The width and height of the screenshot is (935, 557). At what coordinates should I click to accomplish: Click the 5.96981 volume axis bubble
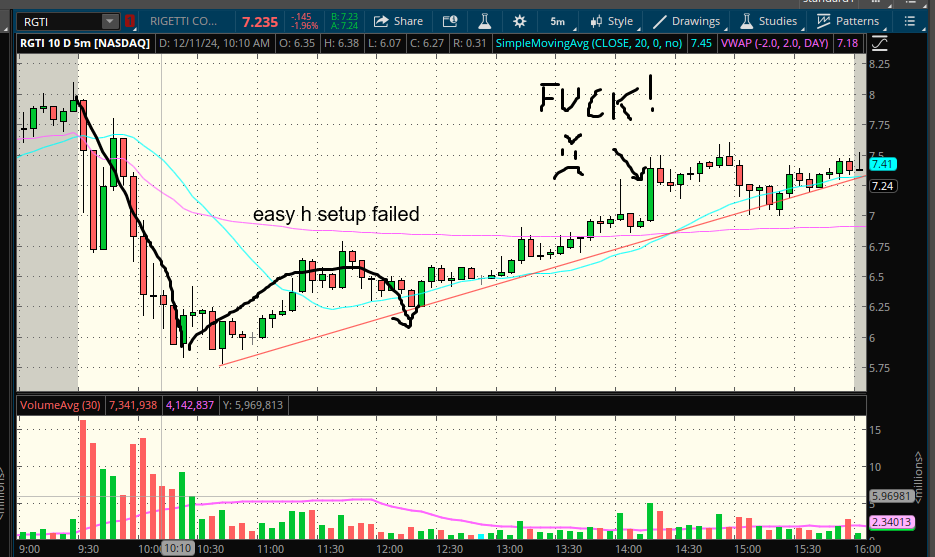click(892, 496)
